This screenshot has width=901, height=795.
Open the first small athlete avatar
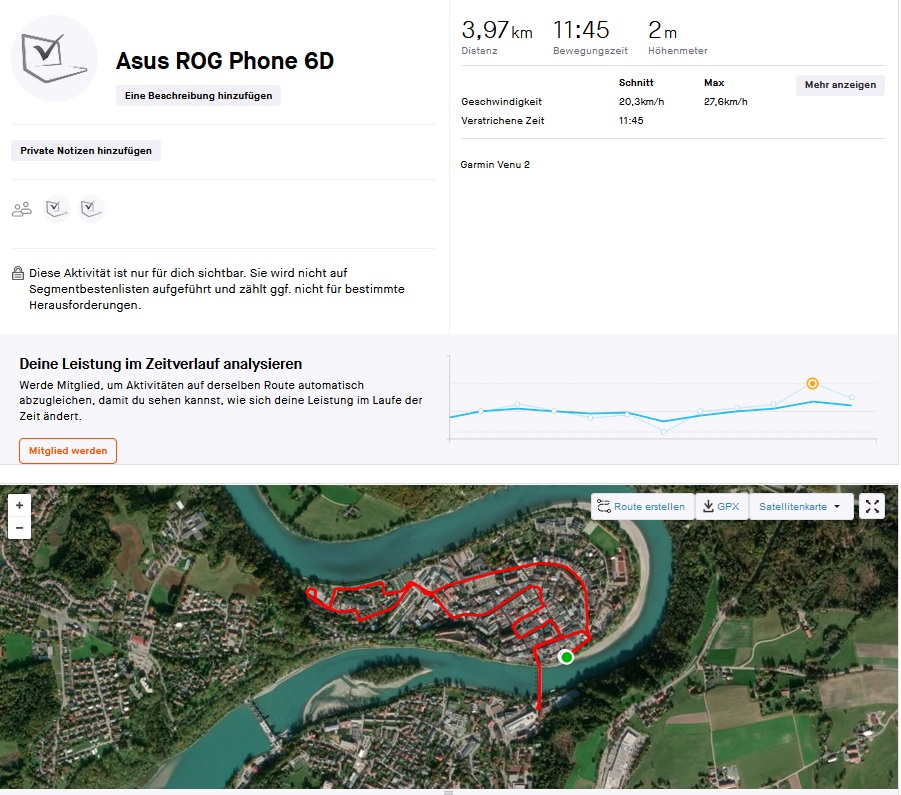pyautogui.click(x=57, y=208)
